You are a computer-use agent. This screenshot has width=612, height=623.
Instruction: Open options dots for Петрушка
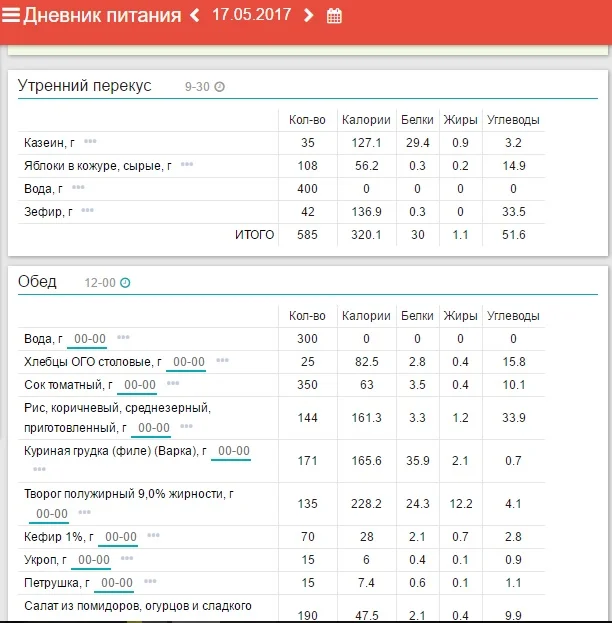pyautogui.click(x=150, y=581)
